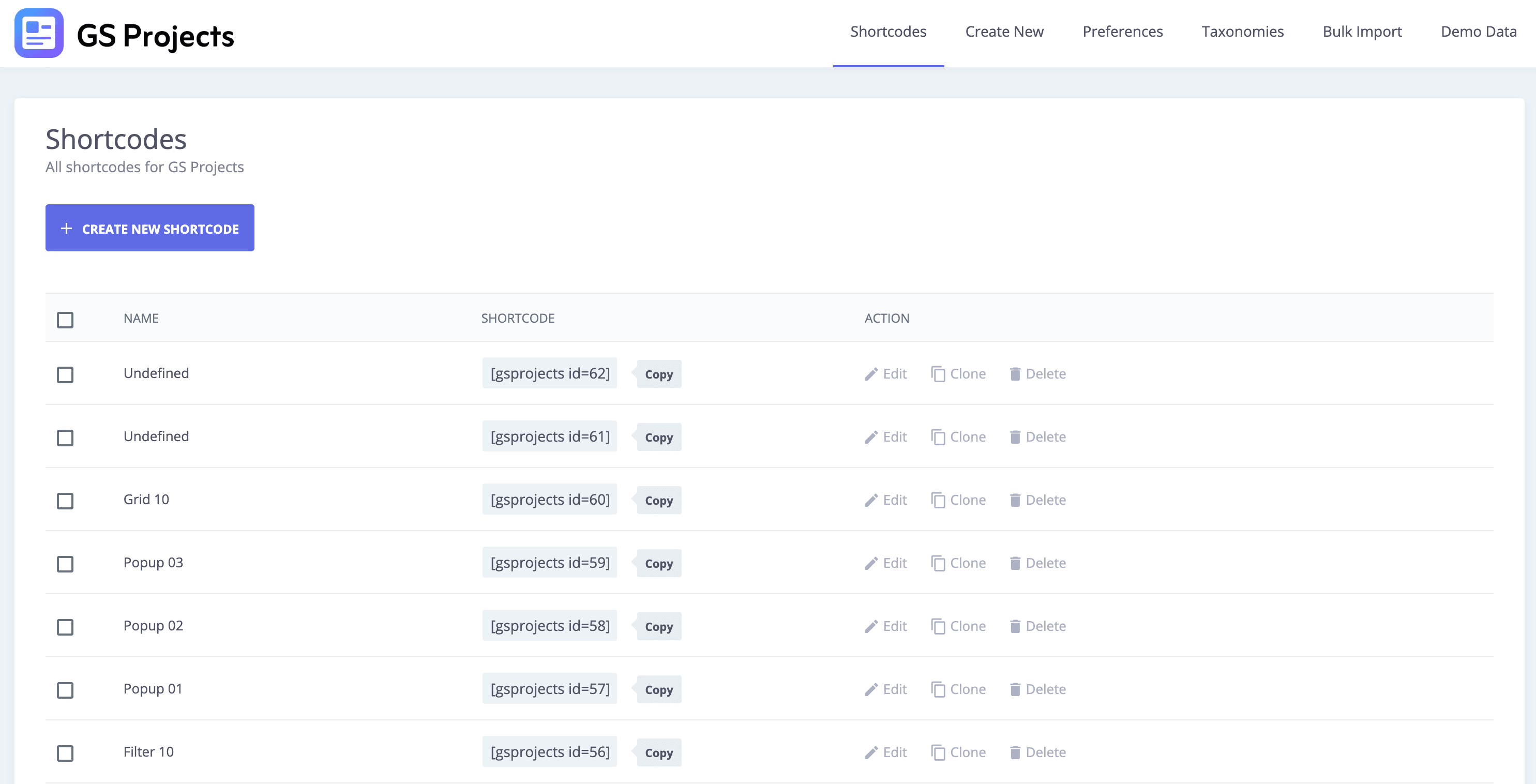The height and width of the screenshot is (784, 1536).
Task: Click the Clone icon for Popup 03
Action: click(938, 563)
